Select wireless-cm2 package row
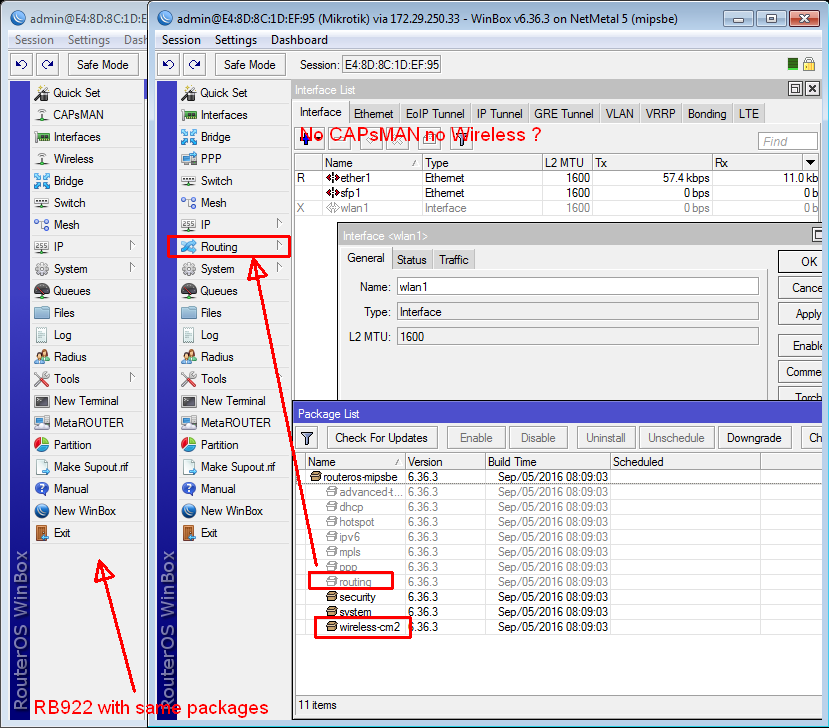The image size is (829, 728). pos(560,627)
